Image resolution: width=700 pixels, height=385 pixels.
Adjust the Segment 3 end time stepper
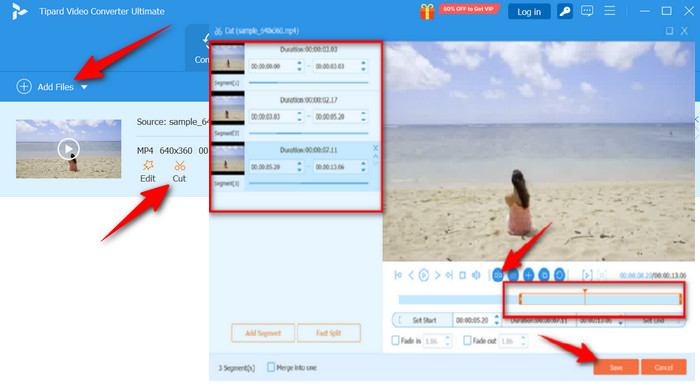[x=363, y=167]
